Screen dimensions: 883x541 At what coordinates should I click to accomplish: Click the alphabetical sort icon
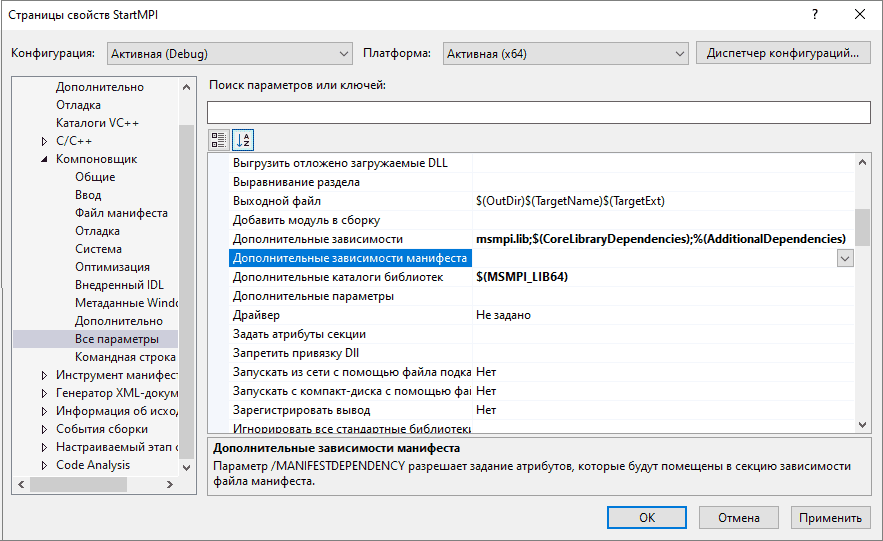(x=243, y=140)
